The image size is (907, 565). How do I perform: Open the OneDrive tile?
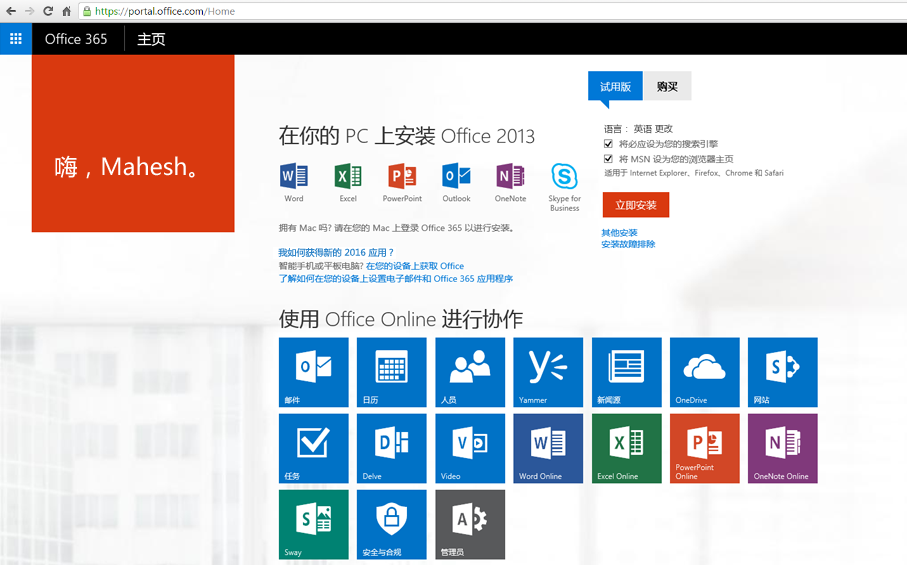pos(705,372)
